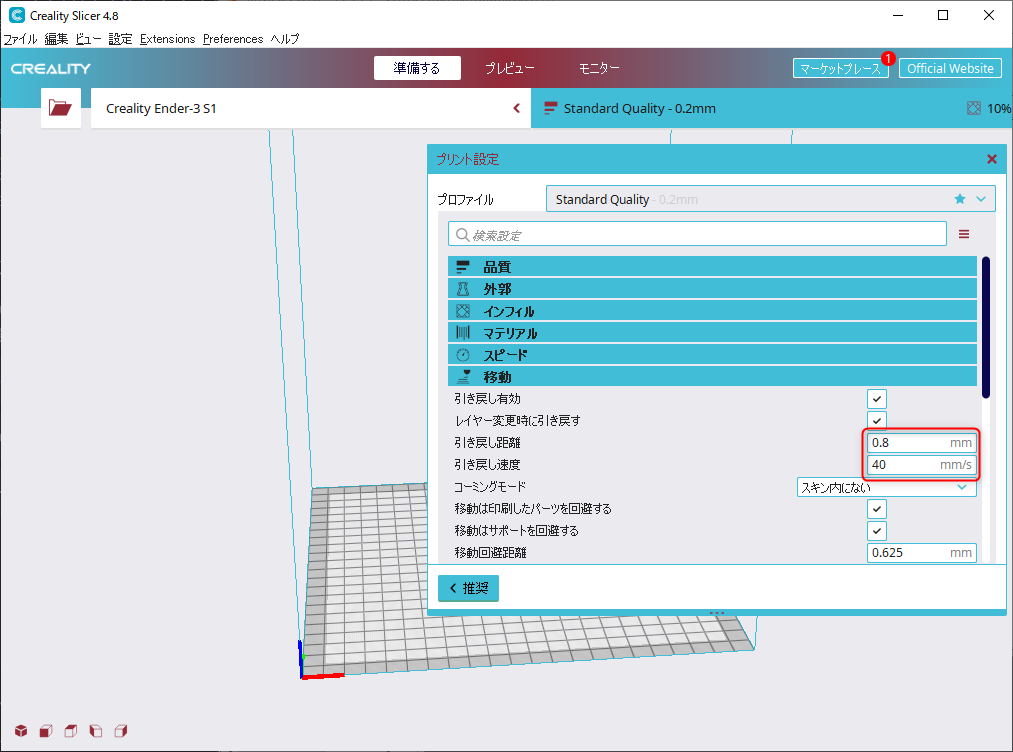This screenshot has width=1013, height=752.
Task: Select the front view cube icon
Action: pyautogui.click(x=46, y=731)
